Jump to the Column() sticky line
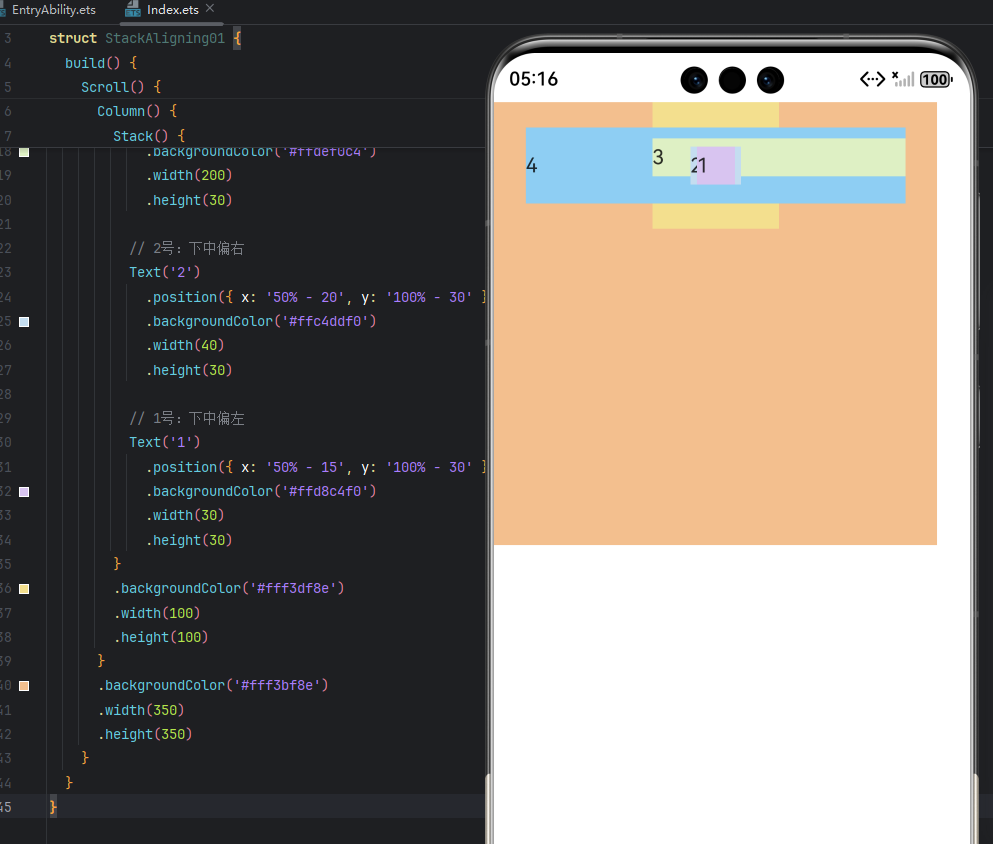The height and width of the screenshot is (844, 993). (137, 111)
